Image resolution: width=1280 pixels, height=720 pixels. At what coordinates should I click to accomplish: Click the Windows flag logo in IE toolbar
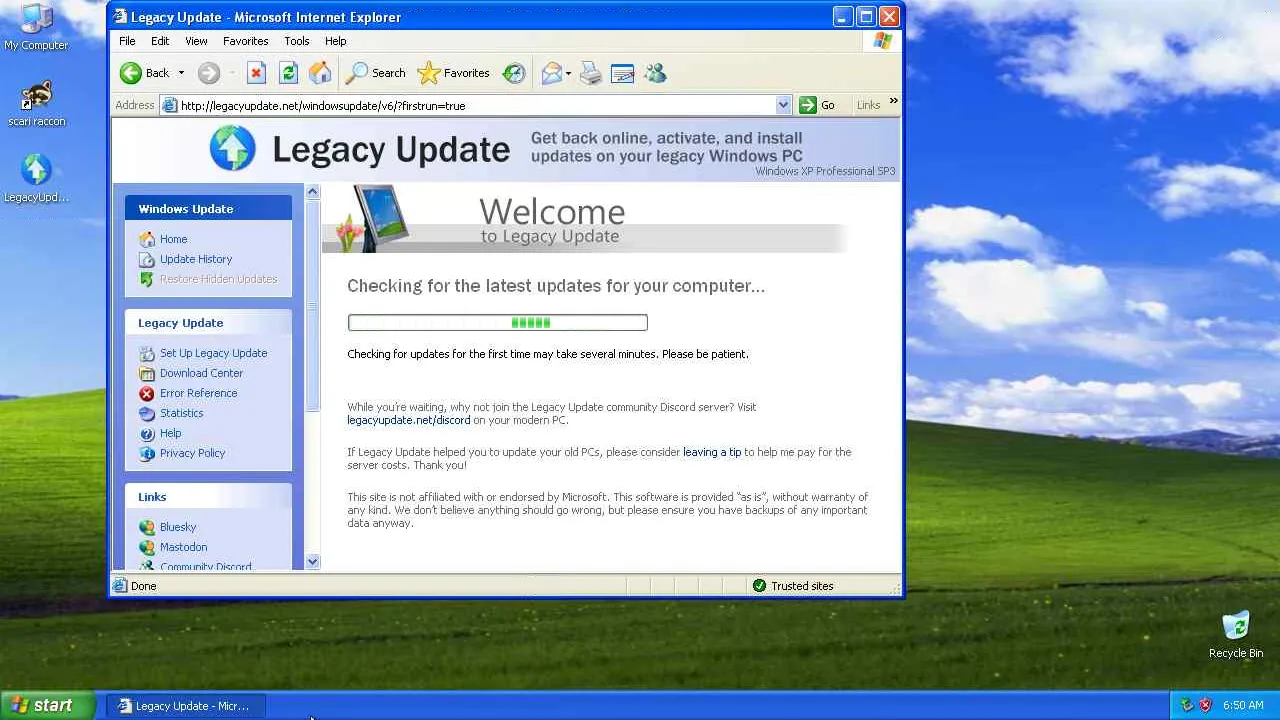[882, 41]
